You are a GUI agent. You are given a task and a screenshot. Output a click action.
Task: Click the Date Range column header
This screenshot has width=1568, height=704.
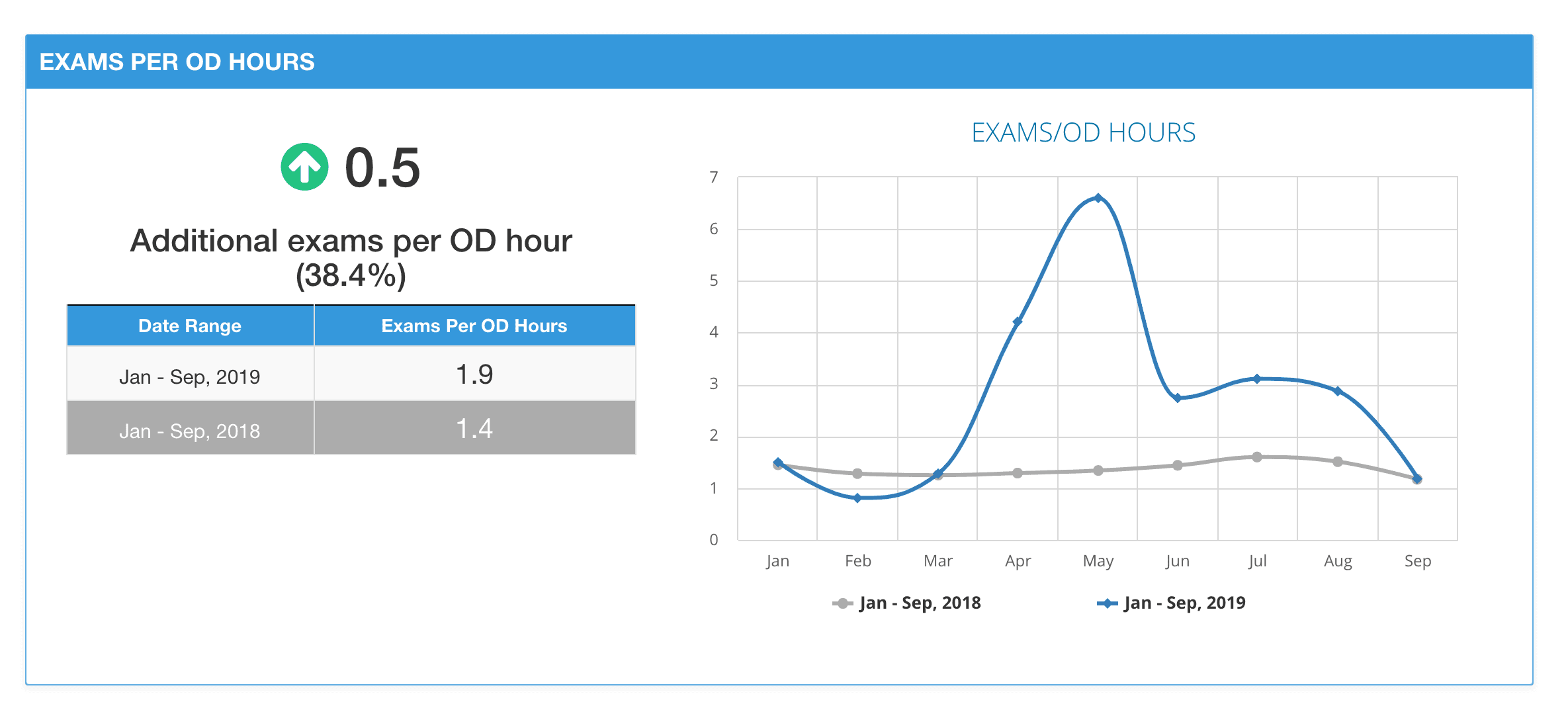point(190,326)
